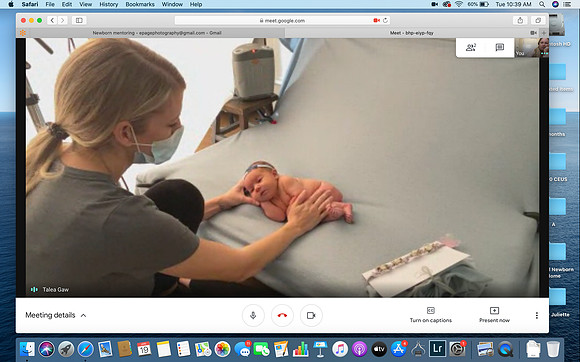Open Finder from the Dock
Image resolution: width=580 pixels, height=362 pixels.
click(27, 349)
